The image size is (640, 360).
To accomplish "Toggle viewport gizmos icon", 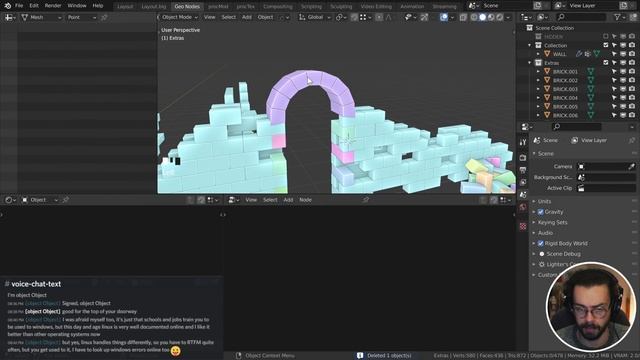I will [x=424, y=17].
